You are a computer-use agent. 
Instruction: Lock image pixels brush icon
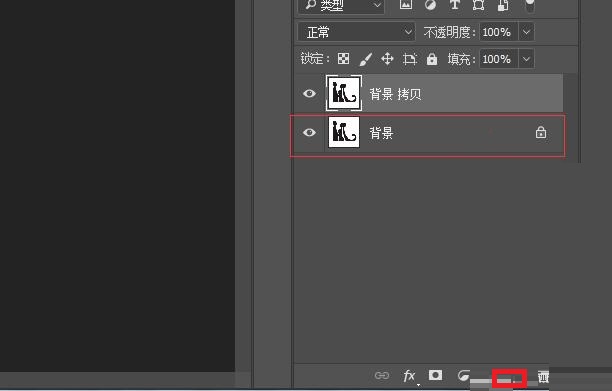pos(365,59)
